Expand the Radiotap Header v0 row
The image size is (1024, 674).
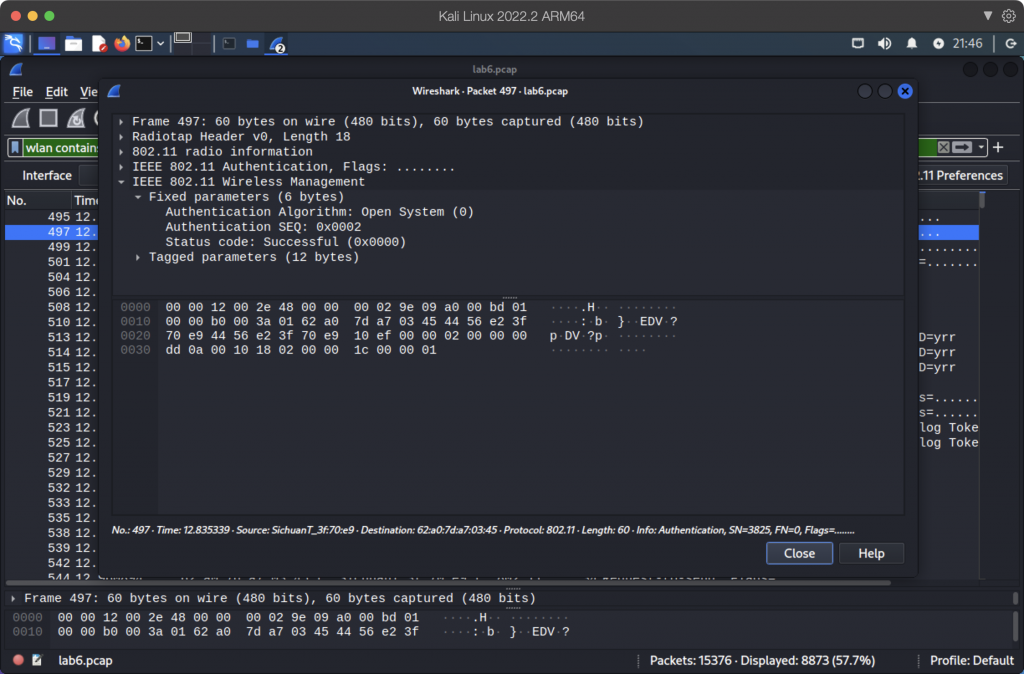(x=121, y=136)
